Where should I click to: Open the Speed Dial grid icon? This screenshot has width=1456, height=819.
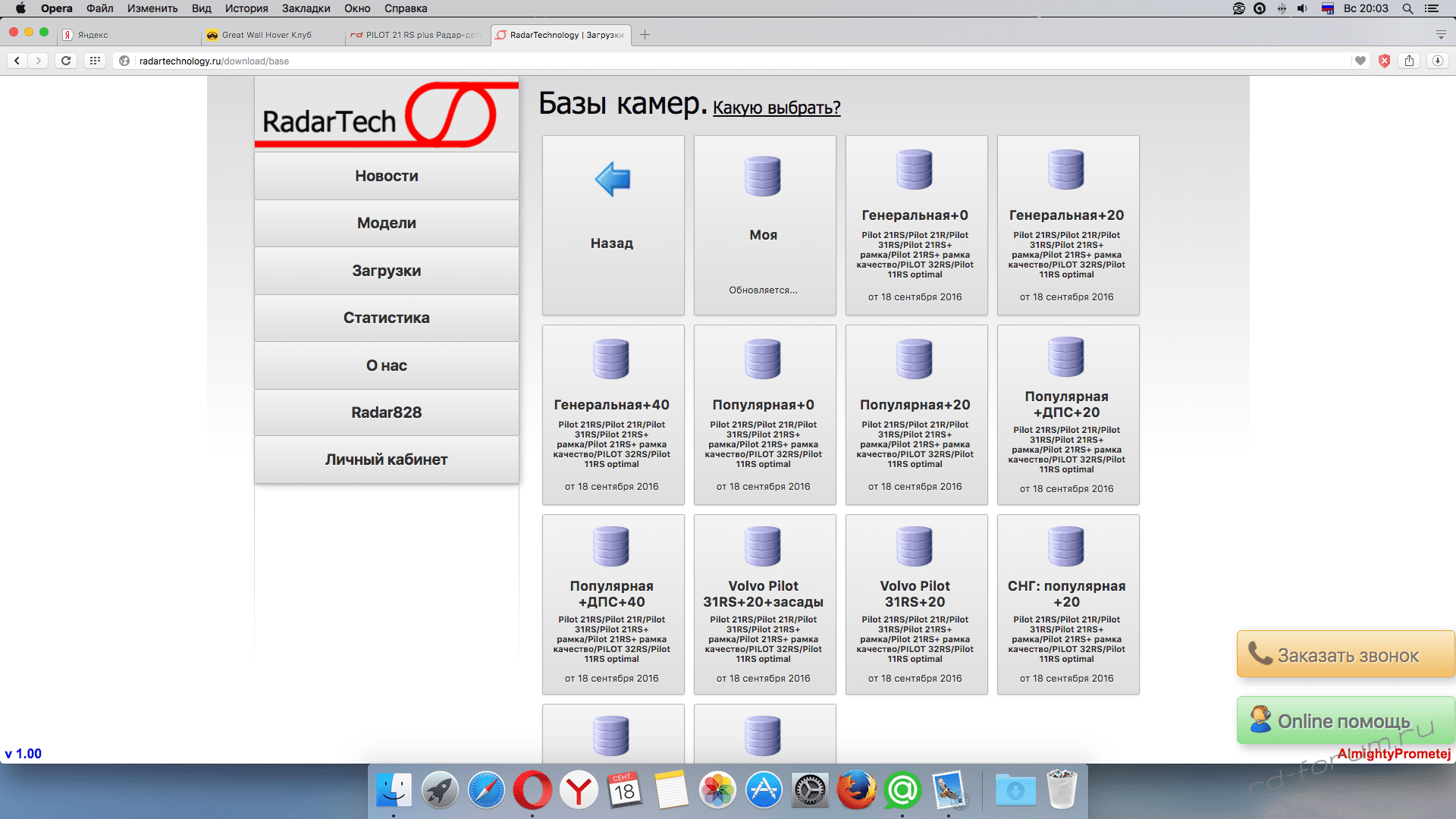coord(95,61)
